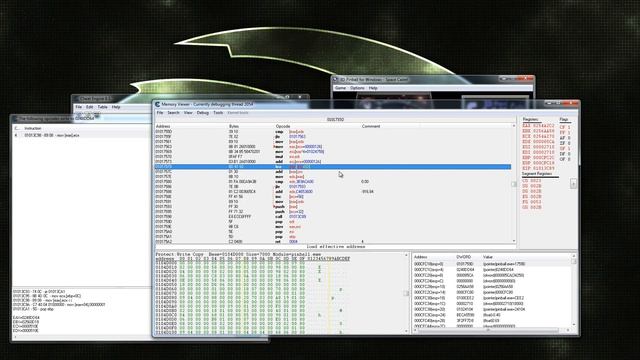Viewport: 640px width, 360px height.
Task: Open Kernel tools menu in Memory Viewer
Action: click(238, 113)
